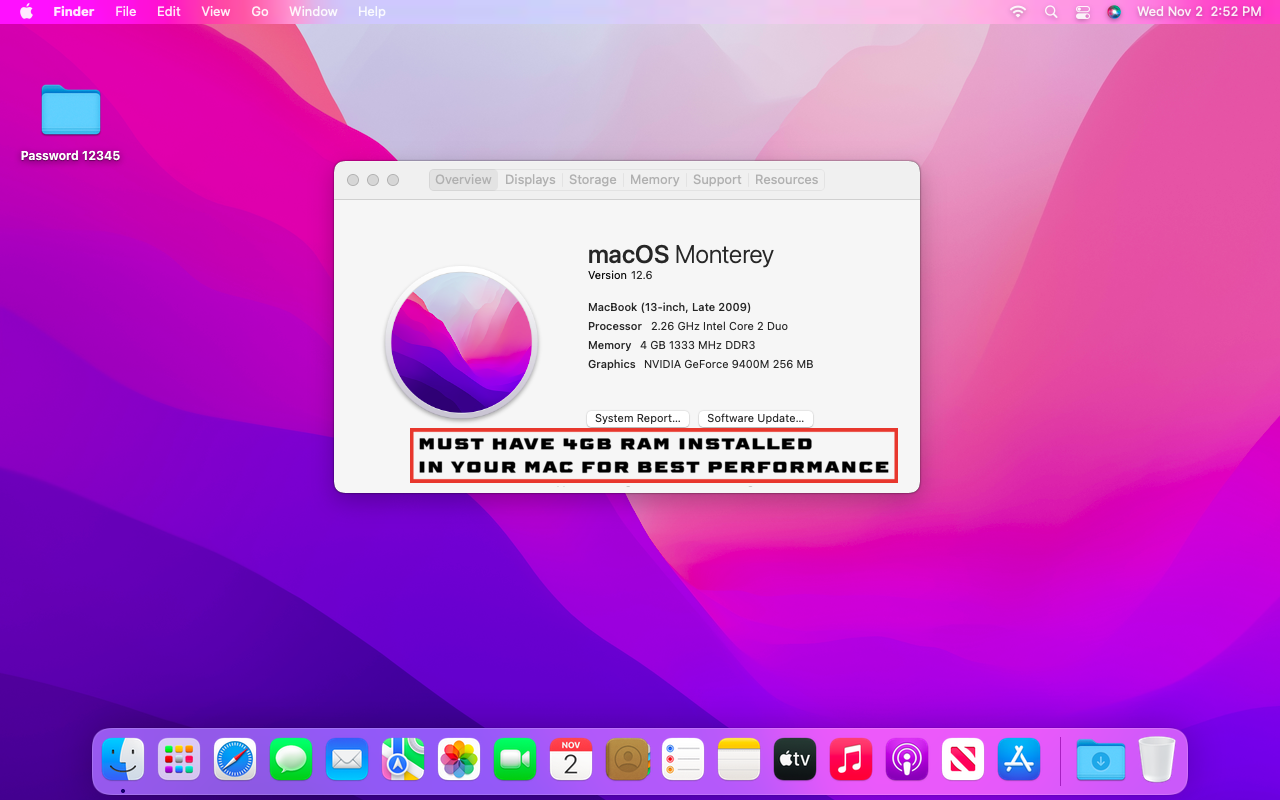Open Podcasts app in the Dock

coord(907,760)
